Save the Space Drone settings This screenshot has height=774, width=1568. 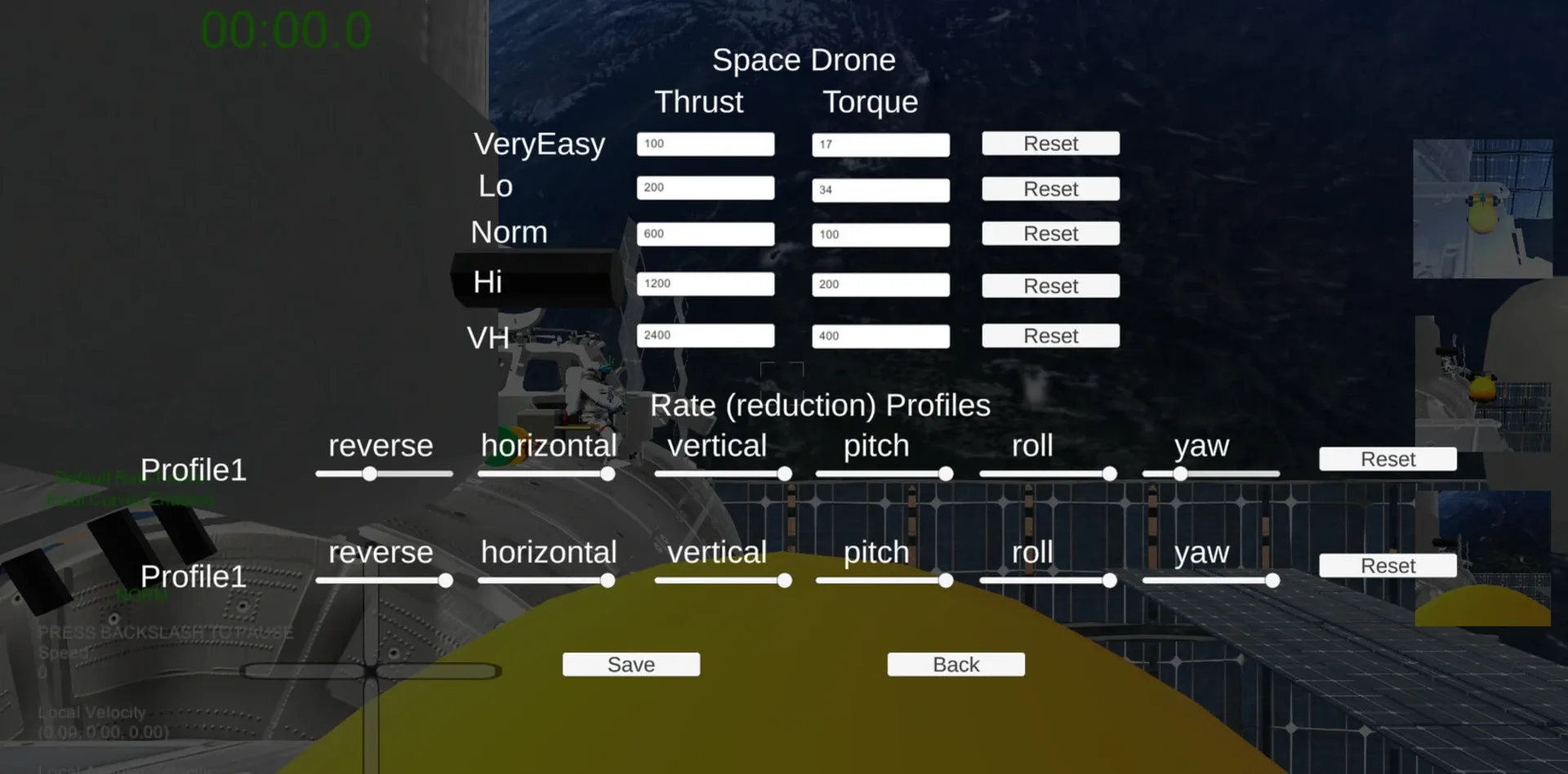[x=630, y=665]
